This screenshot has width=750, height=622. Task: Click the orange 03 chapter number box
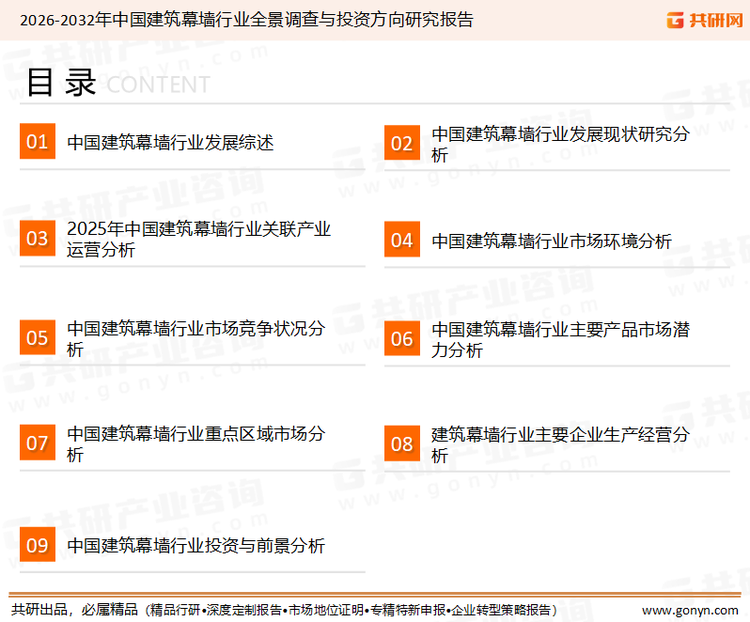coord(37,238)
